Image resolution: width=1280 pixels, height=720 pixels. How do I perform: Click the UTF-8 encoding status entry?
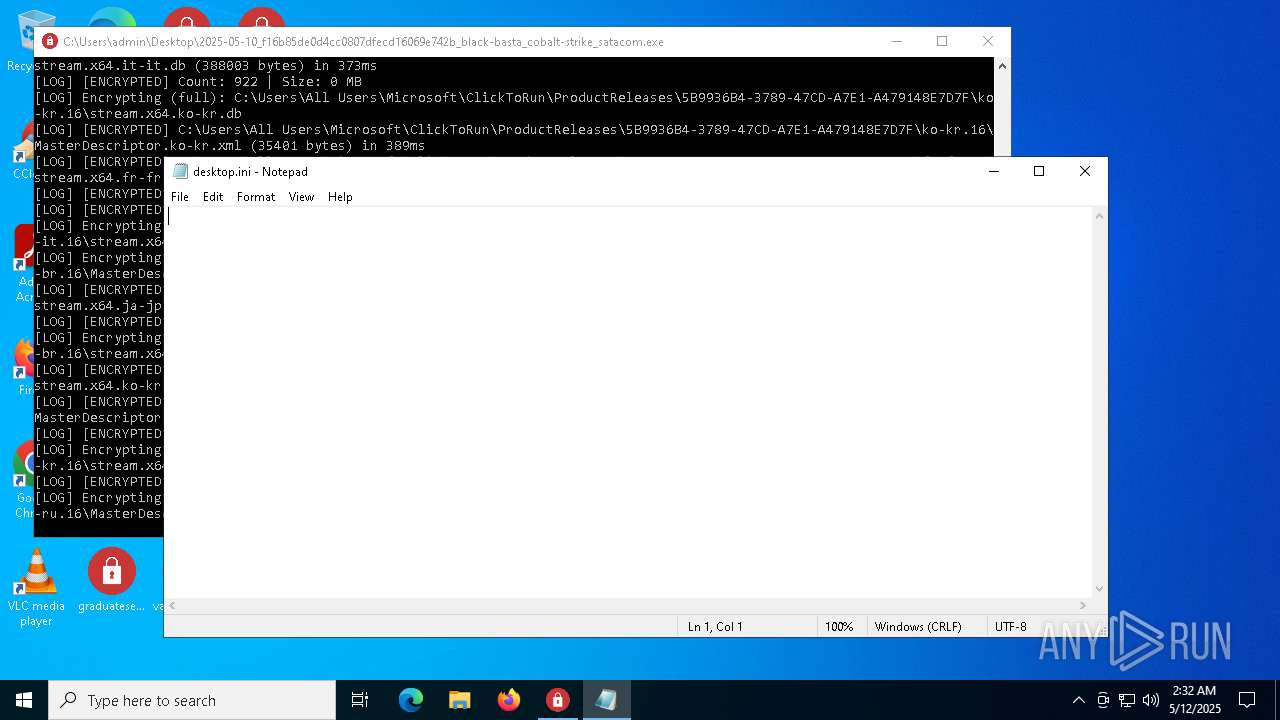pyautogui.click(x=1010, y=627)
